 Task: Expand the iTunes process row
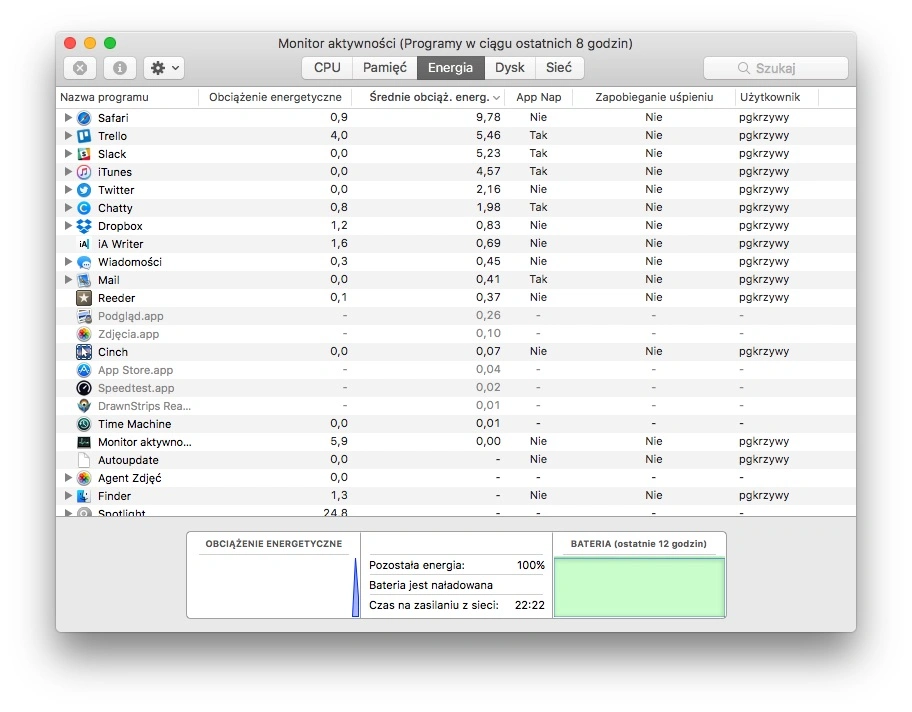click(x=67, y=172)
